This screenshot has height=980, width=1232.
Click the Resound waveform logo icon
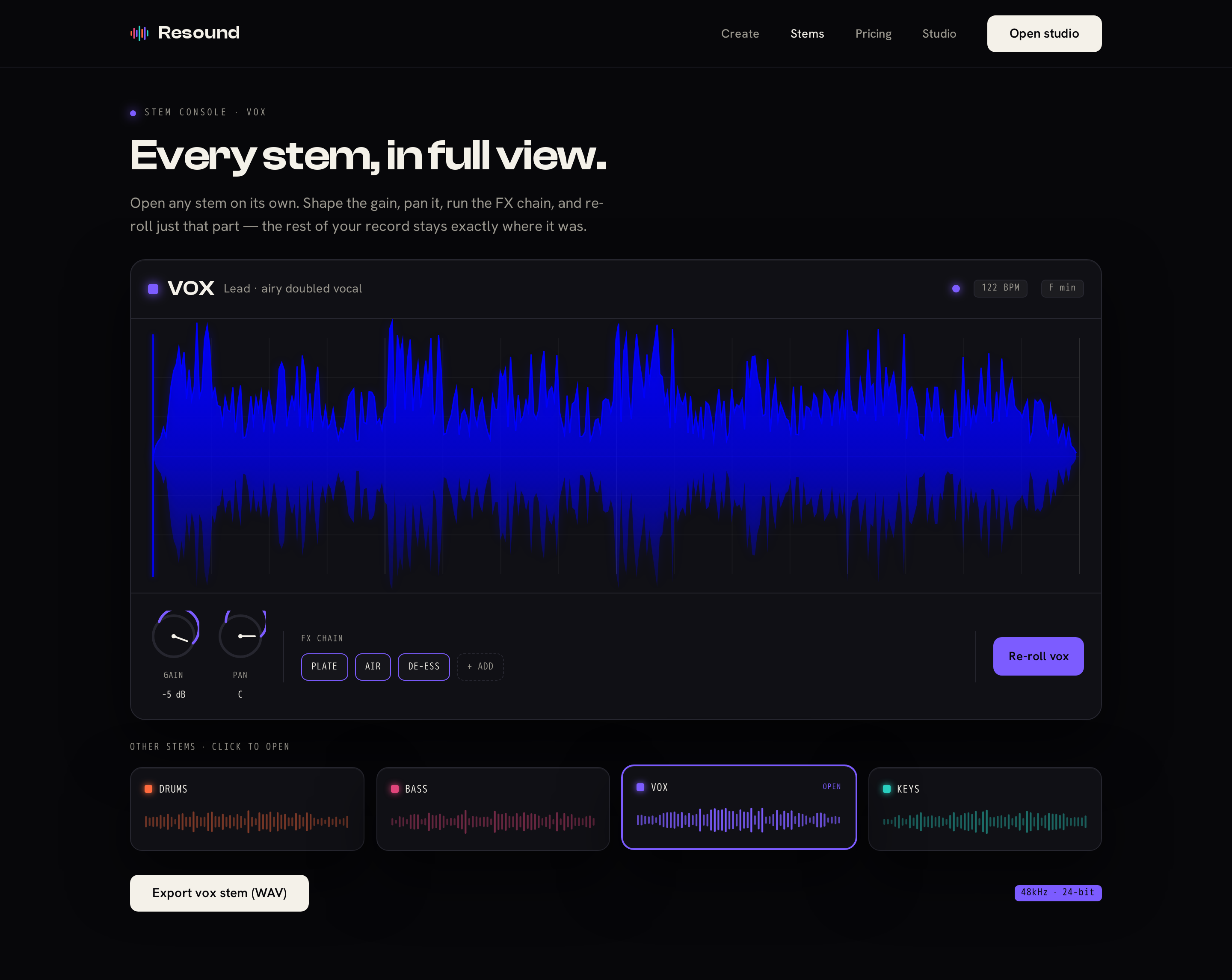coord(139,33)
